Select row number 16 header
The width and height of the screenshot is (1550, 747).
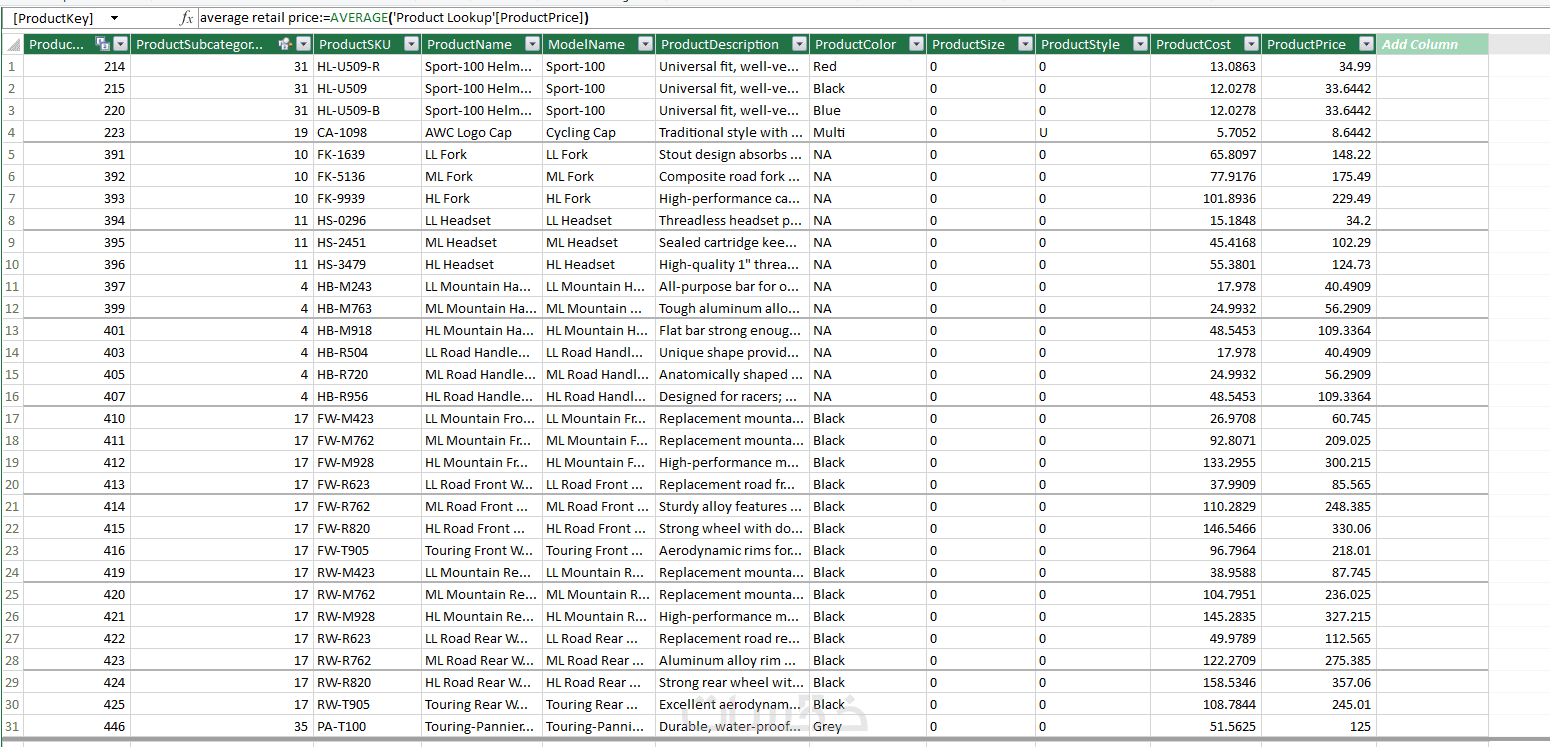[x=12, y=396]
